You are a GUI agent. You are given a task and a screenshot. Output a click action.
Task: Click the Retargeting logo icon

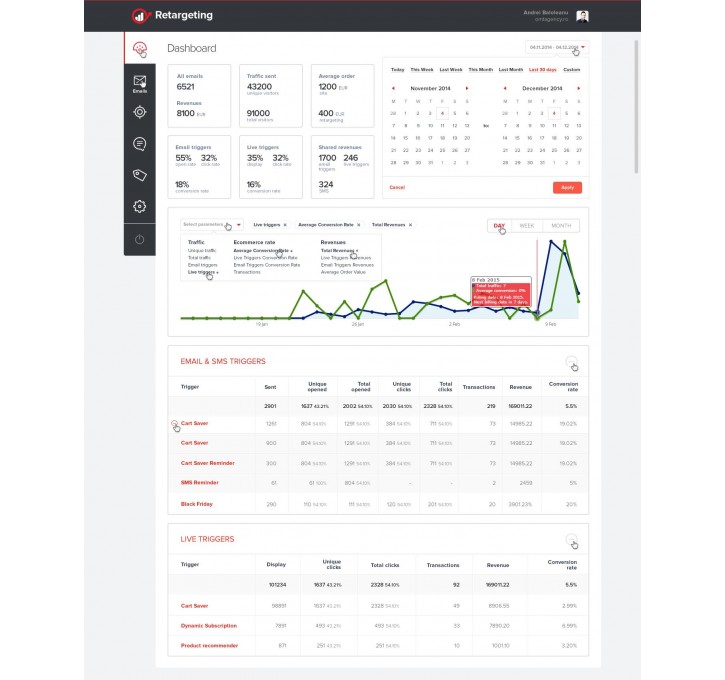click(x=140, y=15)
